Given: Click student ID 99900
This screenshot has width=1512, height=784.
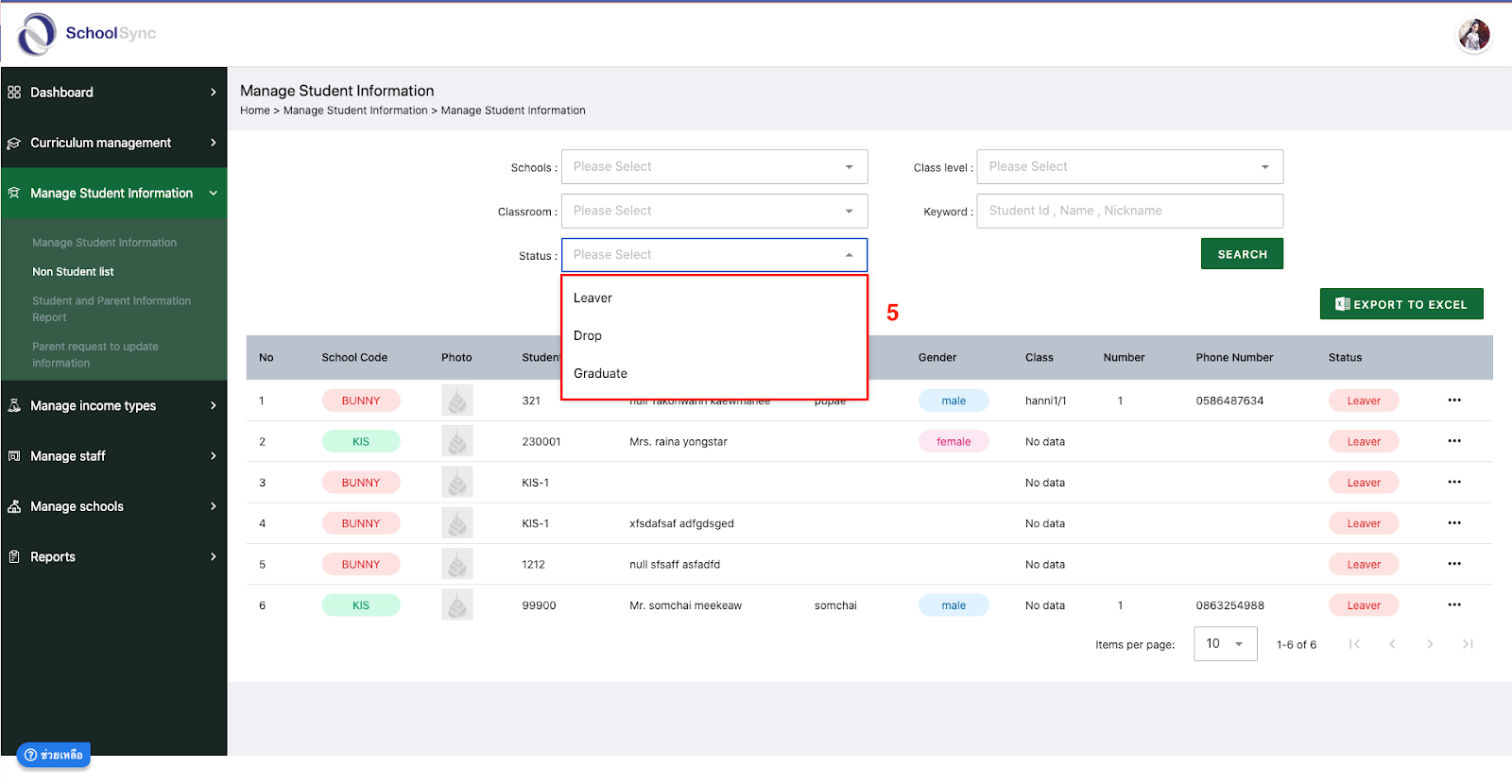Looking at the screenshot, I should 539,605.
